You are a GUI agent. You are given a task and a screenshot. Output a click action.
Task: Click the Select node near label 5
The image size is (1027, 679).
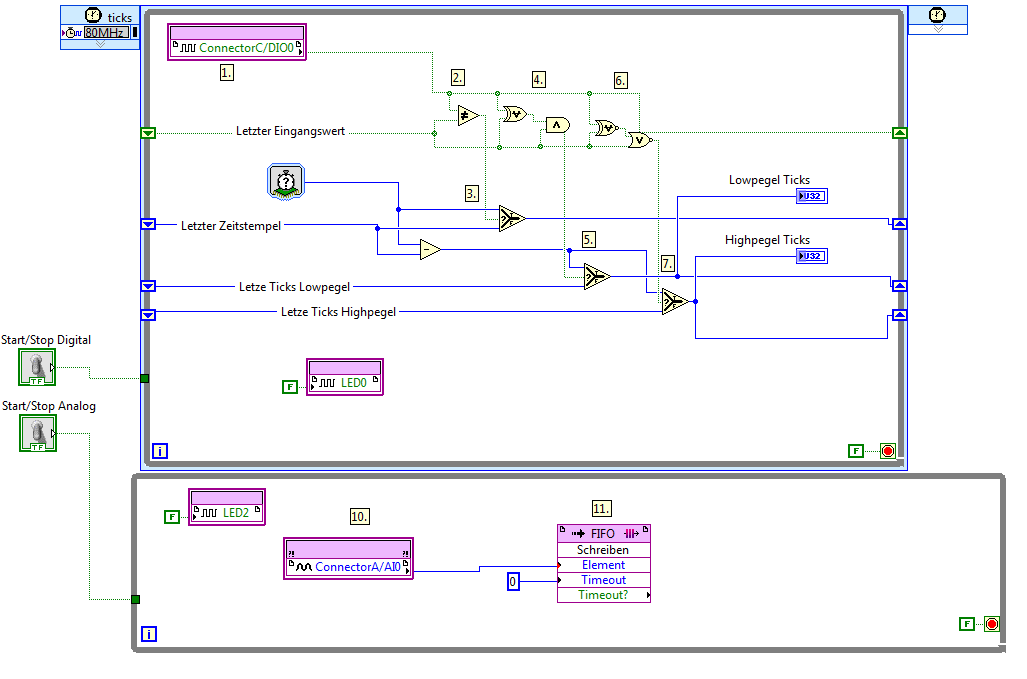(597, 276)
